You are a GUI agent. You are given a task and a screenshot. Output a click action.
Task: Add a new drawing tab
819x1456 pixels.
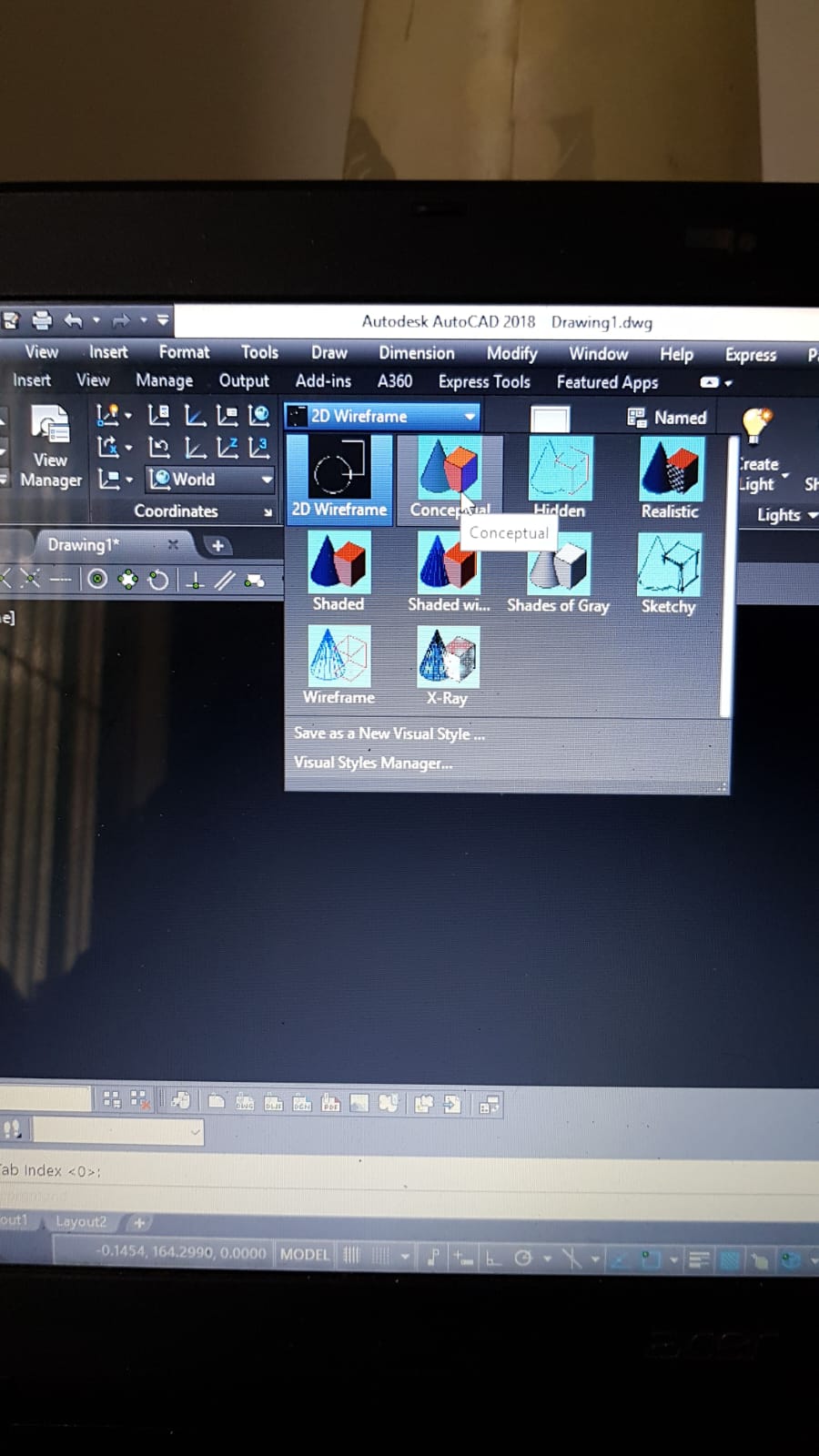point(217,545)
